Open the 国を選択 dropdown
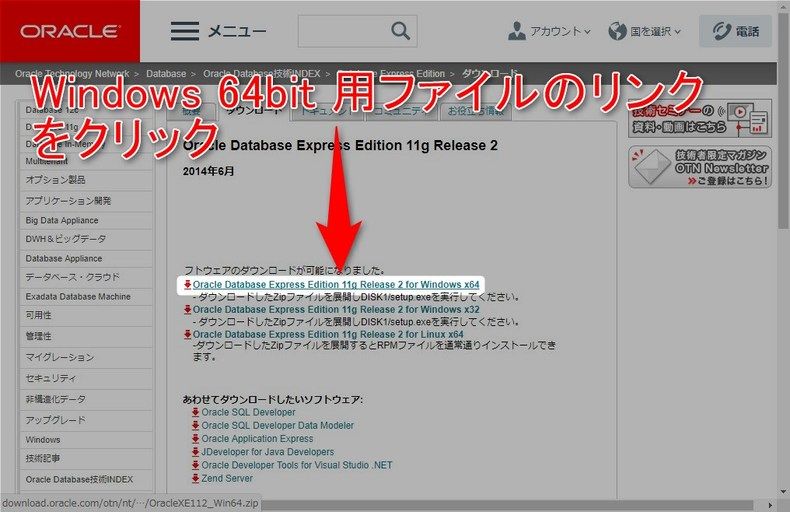This screenshot has height=512, width=790. tap(644, 31)
